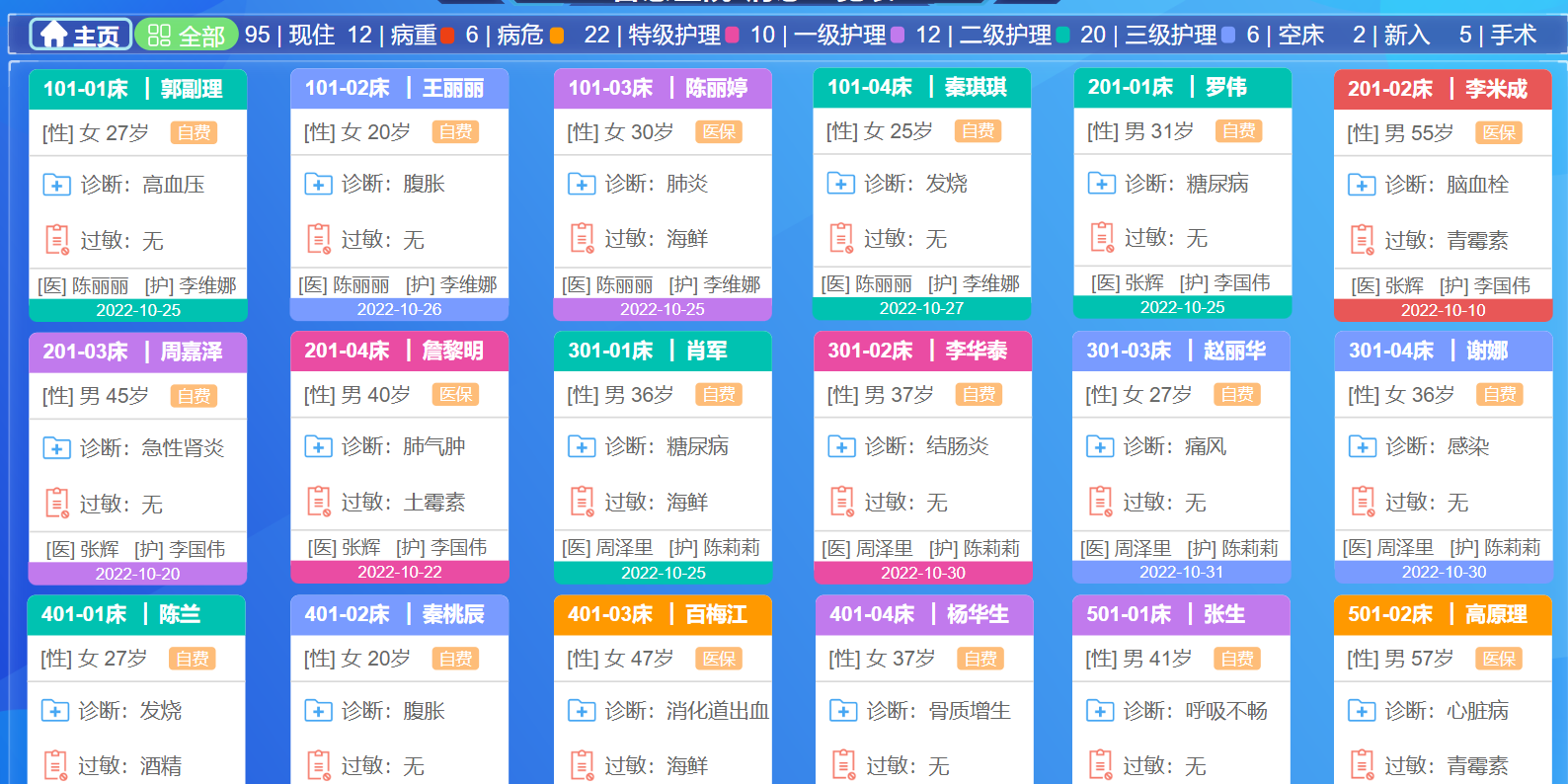The image size is (1568, 784).
Task: Click admission date 2022-10-31 on 赵丽华's card
Action: coord(1181,572)
